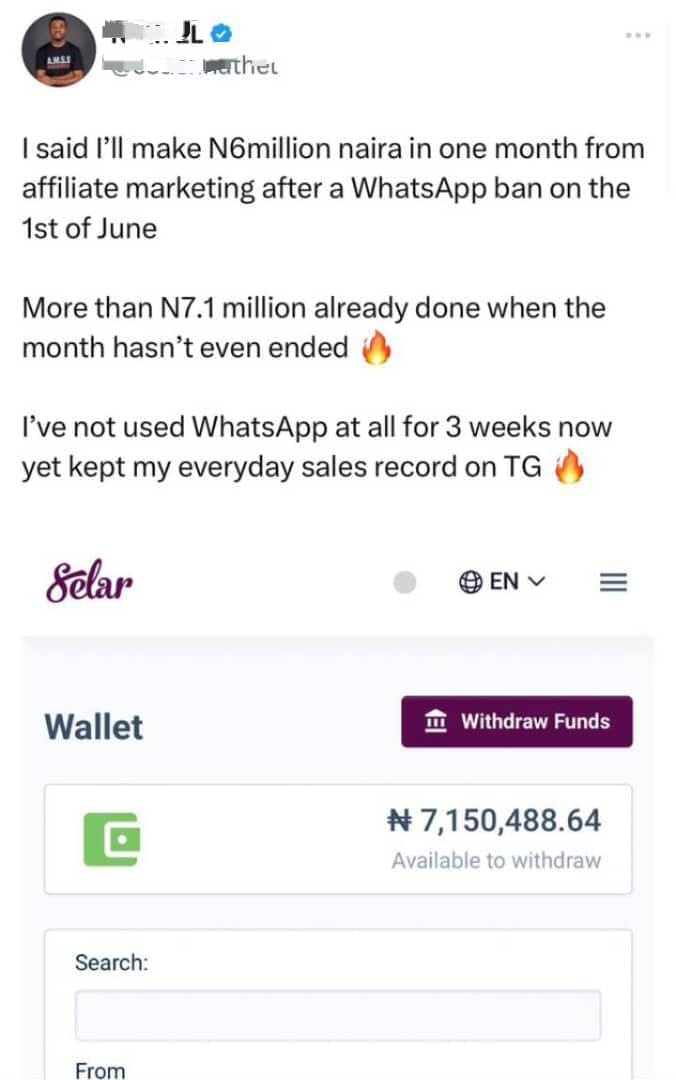Click the "Available to withdraw" label

pyautogui.click(x=496, y=860)
